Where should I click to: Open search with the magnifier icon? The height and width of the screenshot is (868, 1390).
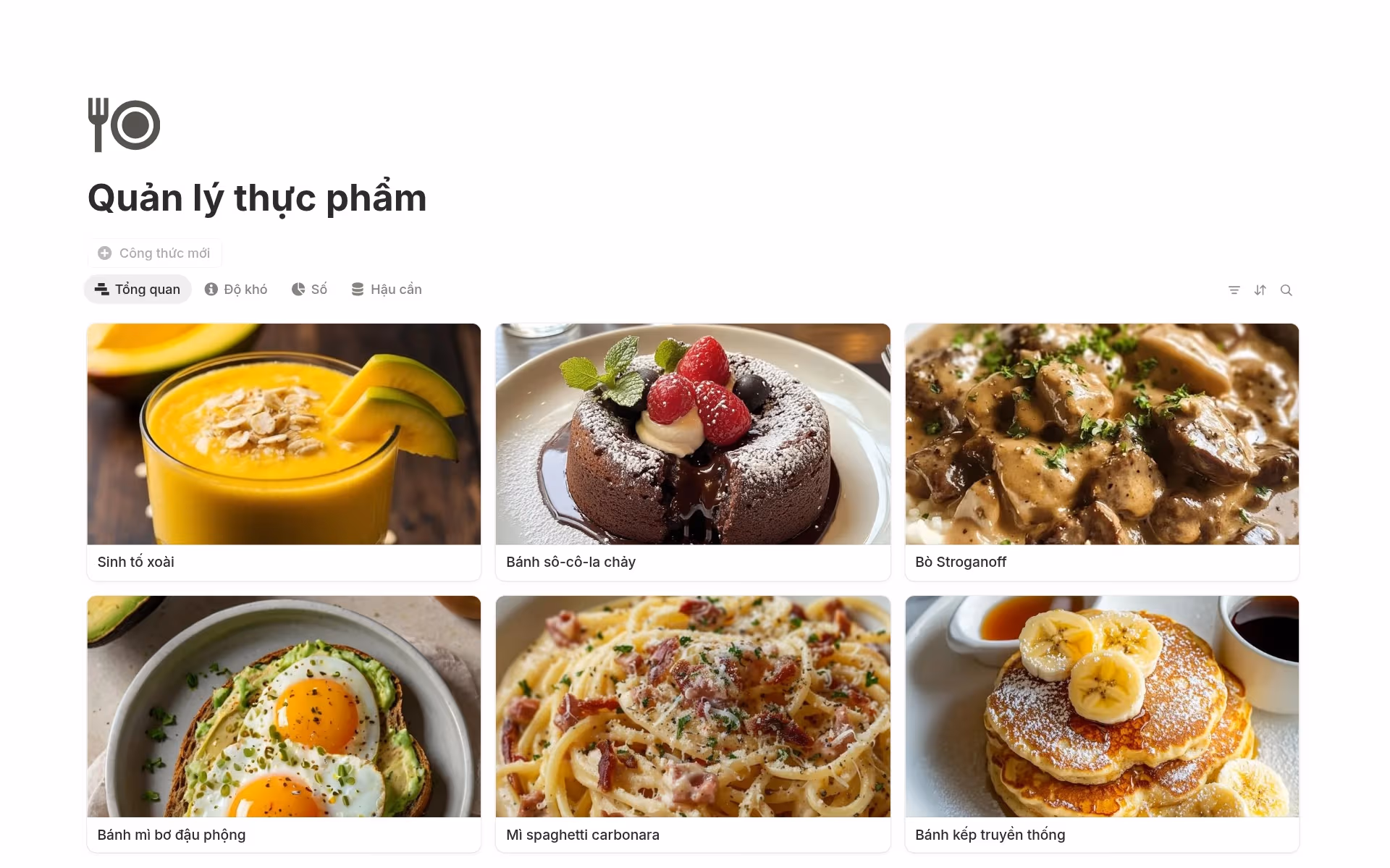pos(1286,290)
